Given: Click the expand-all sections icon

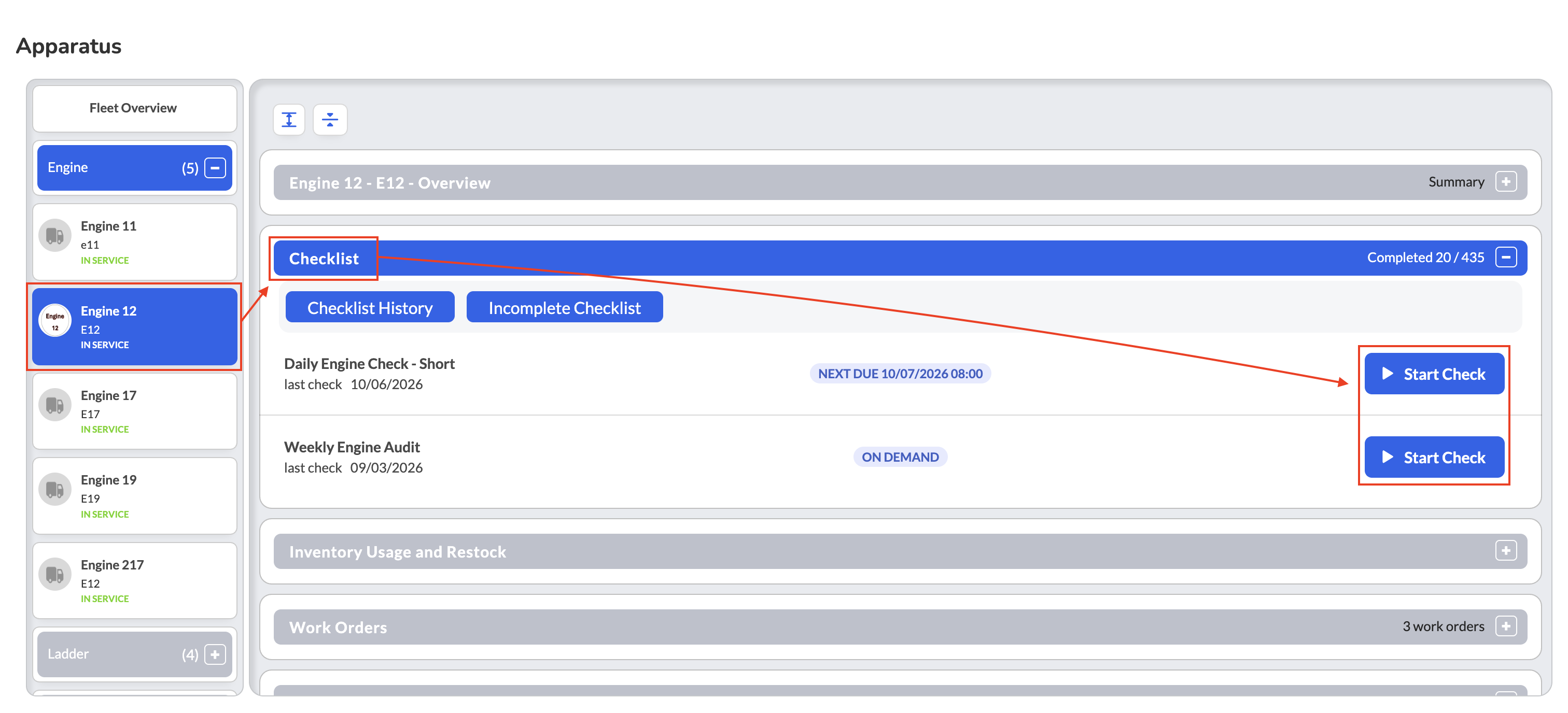Looking at the screenshot, I should point(288,119).
